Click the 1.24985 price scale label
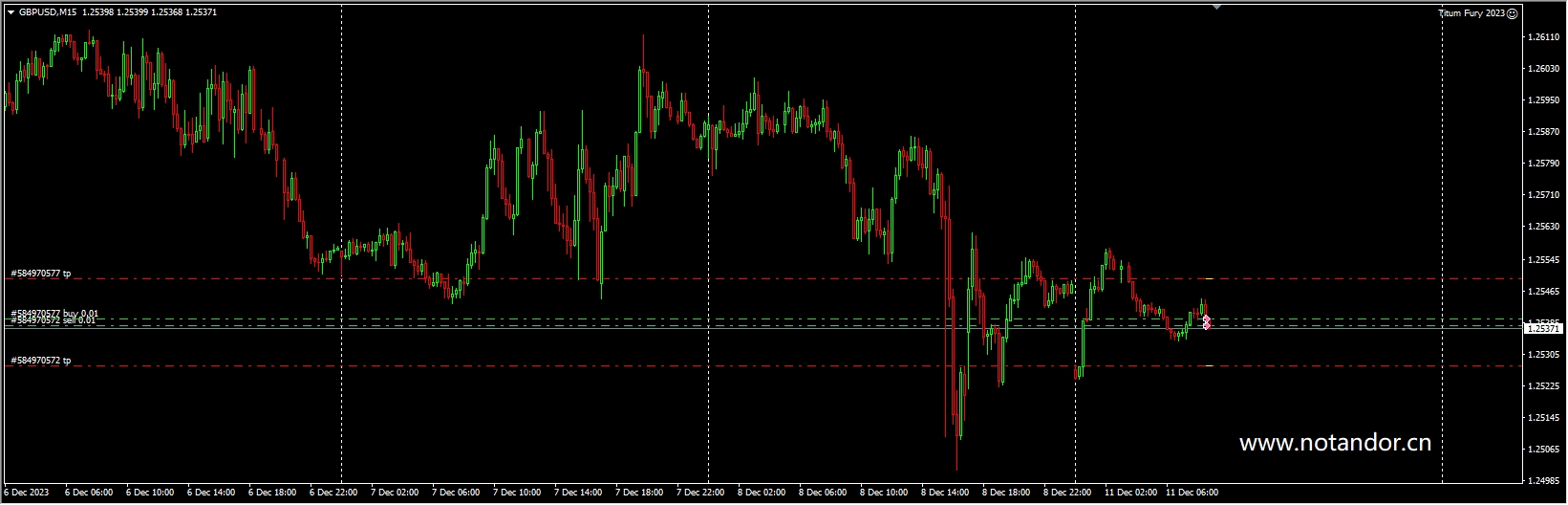This screenshot has height=505, width=1568. pos(1544,480)
